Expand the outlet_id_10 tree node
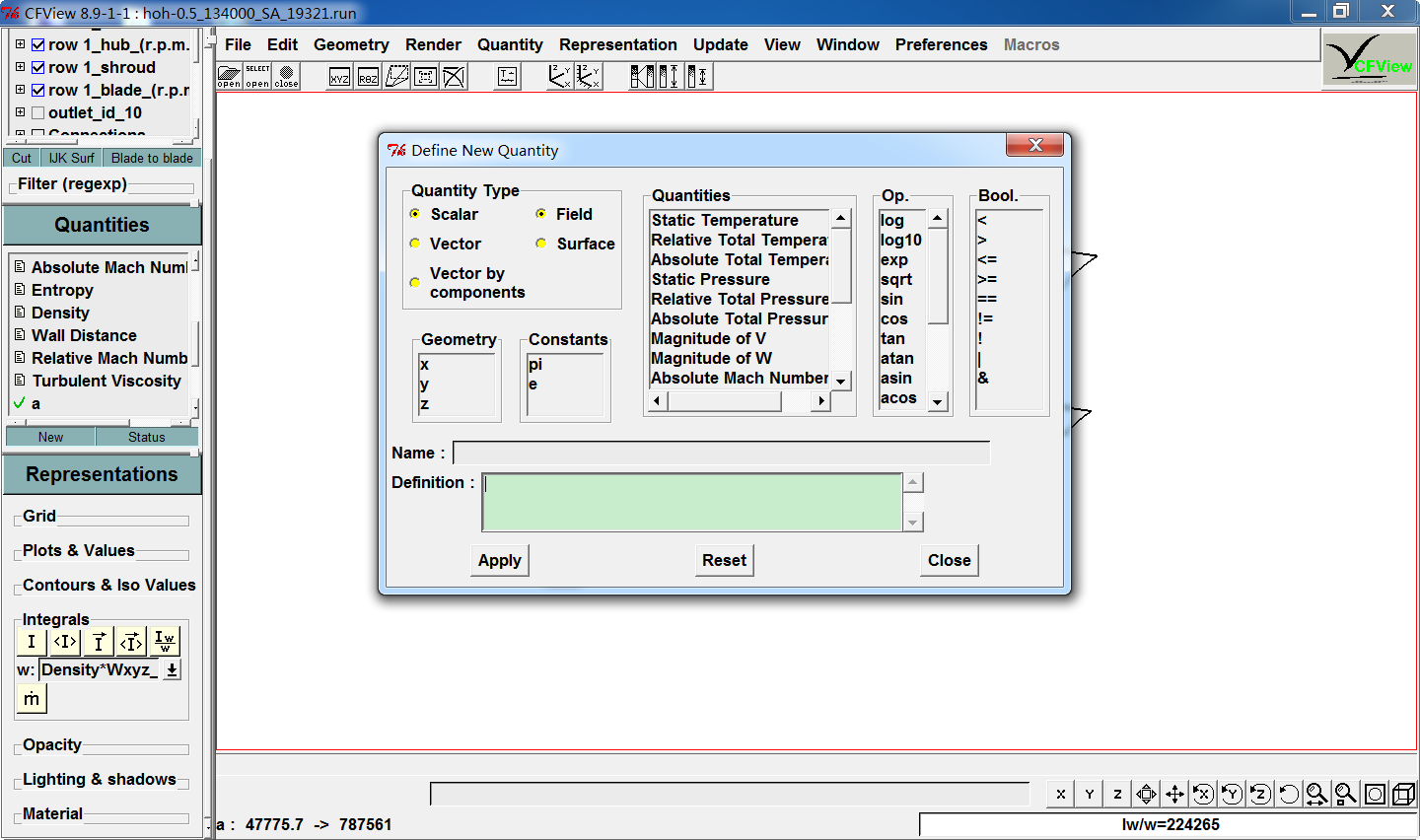This screenshot has height=840, width=1420. click(20, 112)
